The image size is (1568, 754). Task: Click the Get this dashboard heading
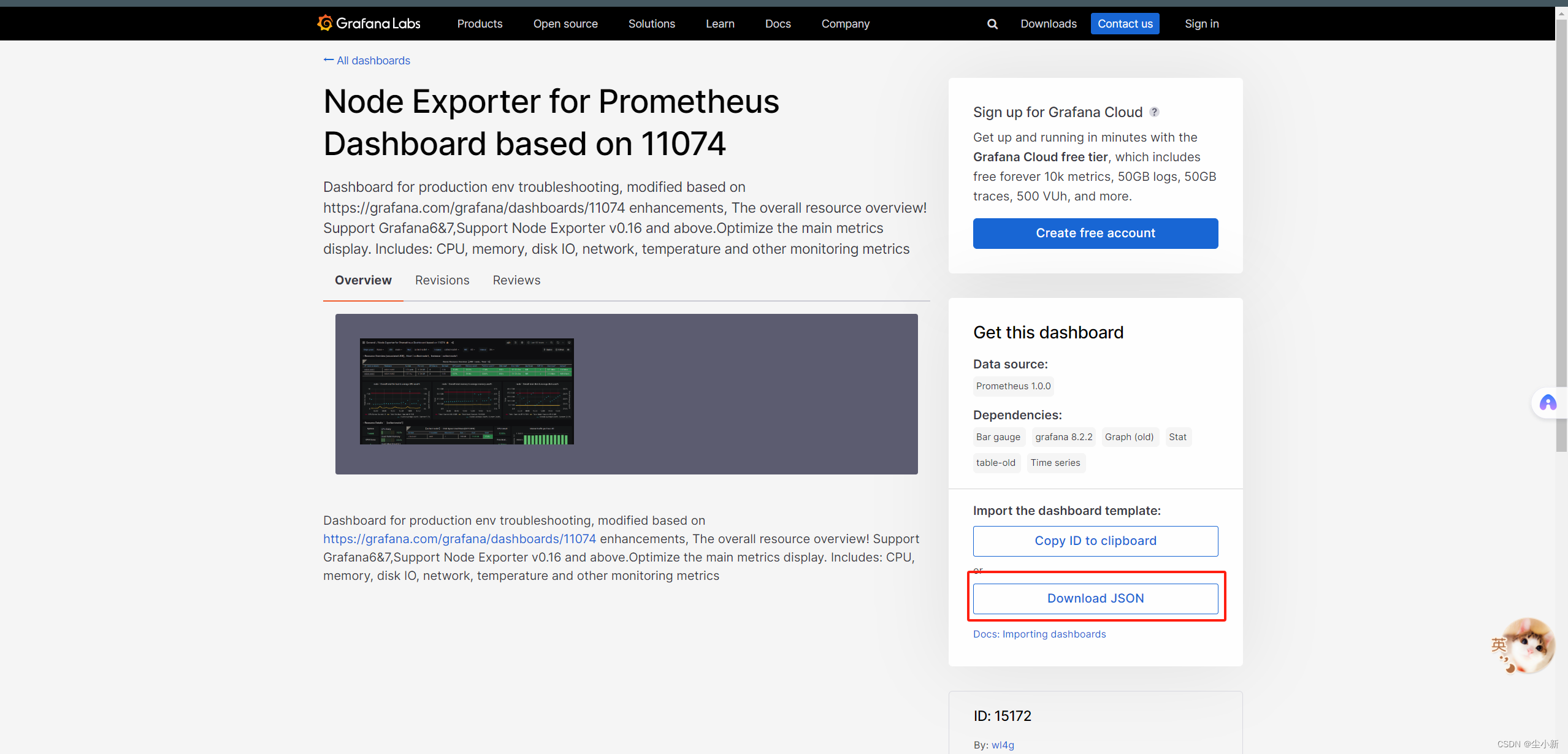click(x=1048, y=332)
